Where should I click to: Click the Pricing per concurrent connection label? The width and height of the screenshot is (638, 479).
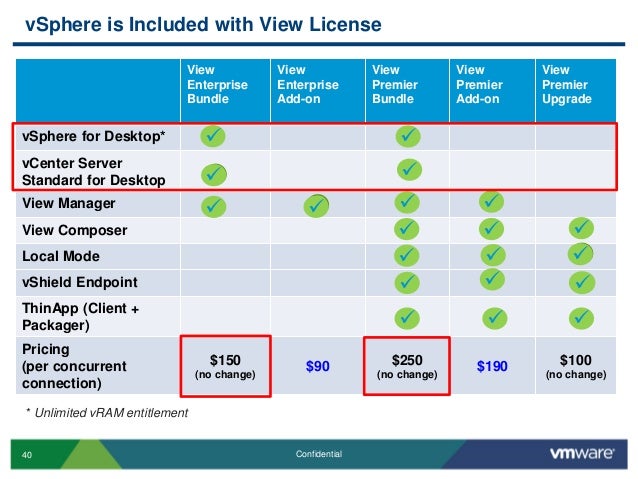[x=74, y=366]
